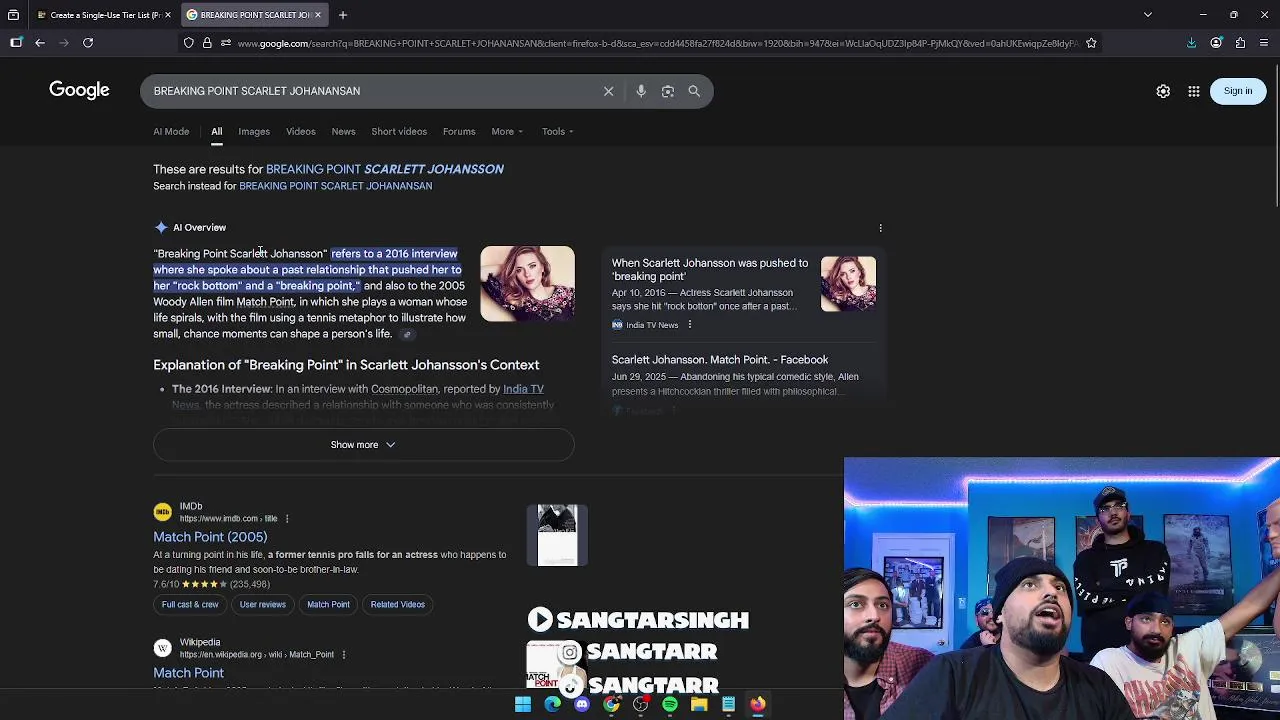Click the magnifier search icon

coord(694,91)
